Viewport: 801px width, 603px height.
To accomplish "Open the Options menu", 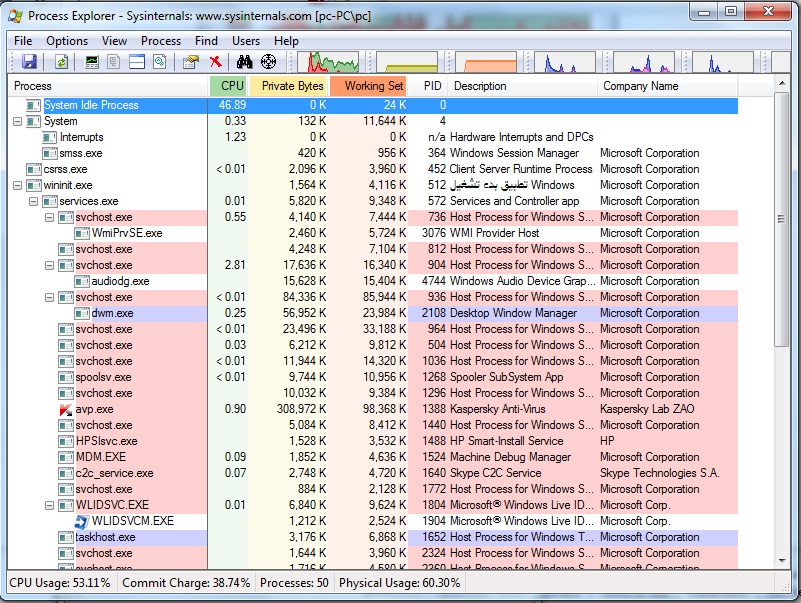I will 67,41.
